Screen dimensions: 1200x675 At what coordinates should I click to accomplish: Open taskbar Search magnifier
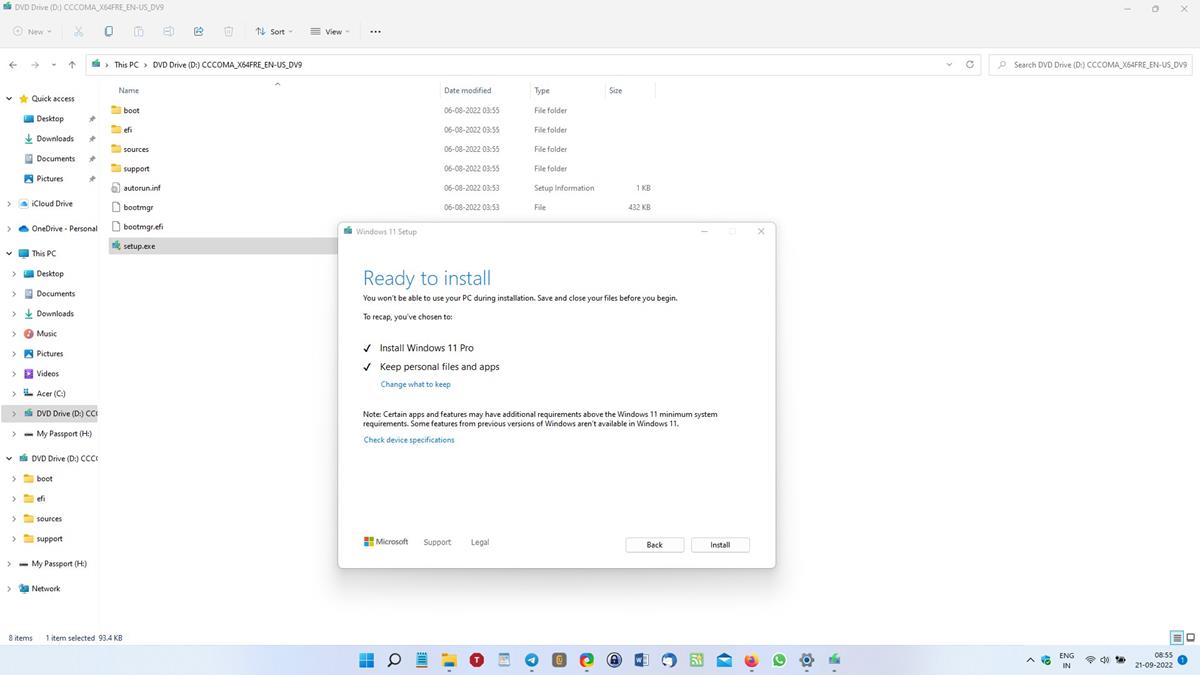coord(394,660)
